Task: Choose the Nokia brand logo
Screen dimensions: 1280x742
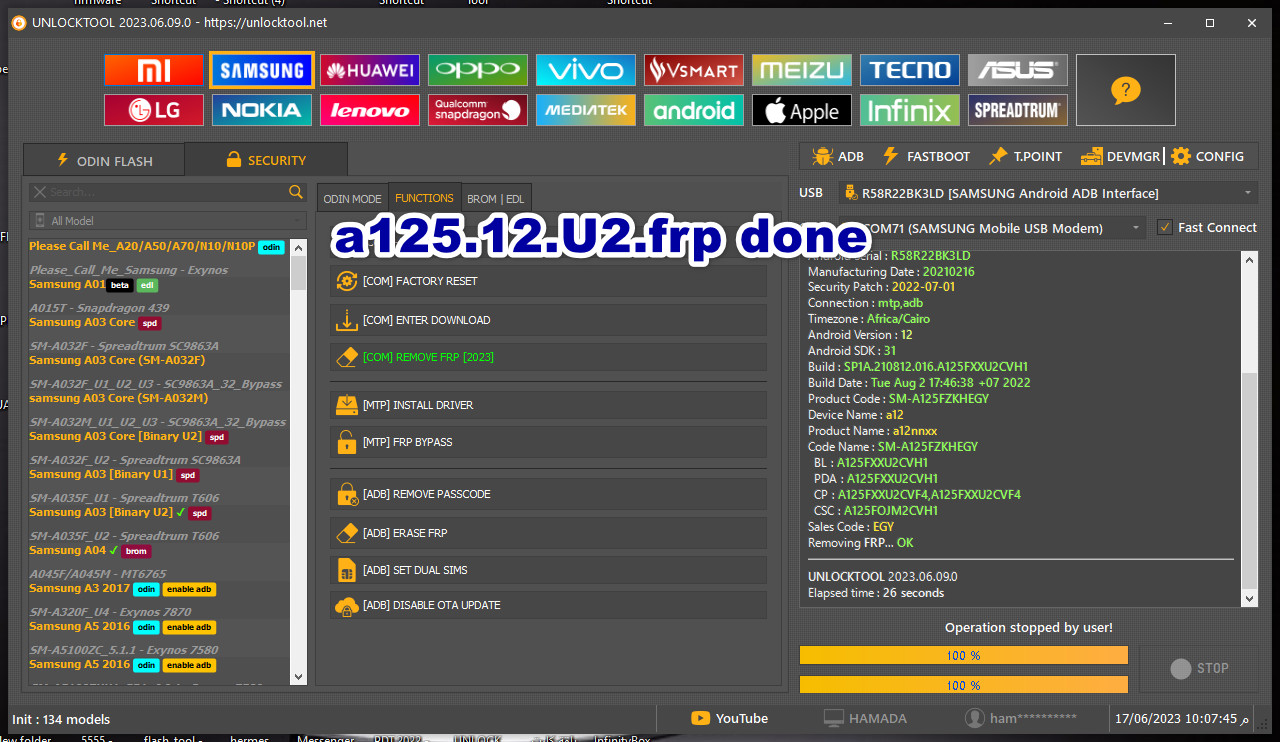Action: [x=262, y=110]
